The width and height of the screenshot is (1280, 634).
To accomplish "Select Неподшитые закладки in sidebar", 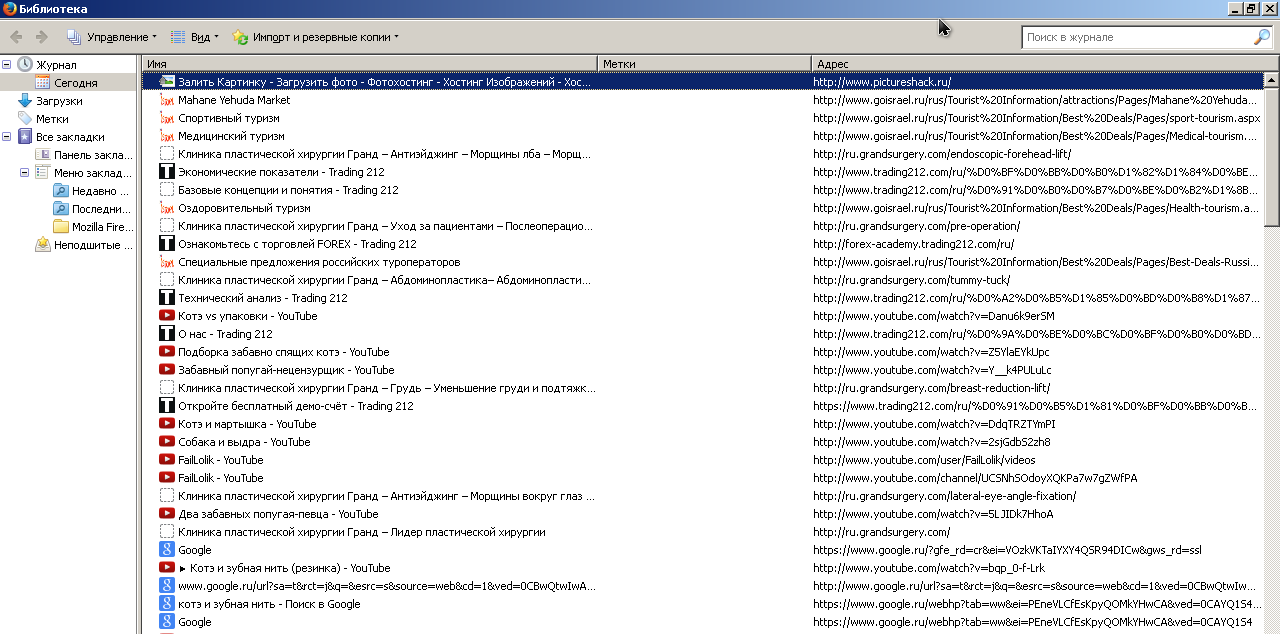I will pyautogui.click(x=93, y=245).
